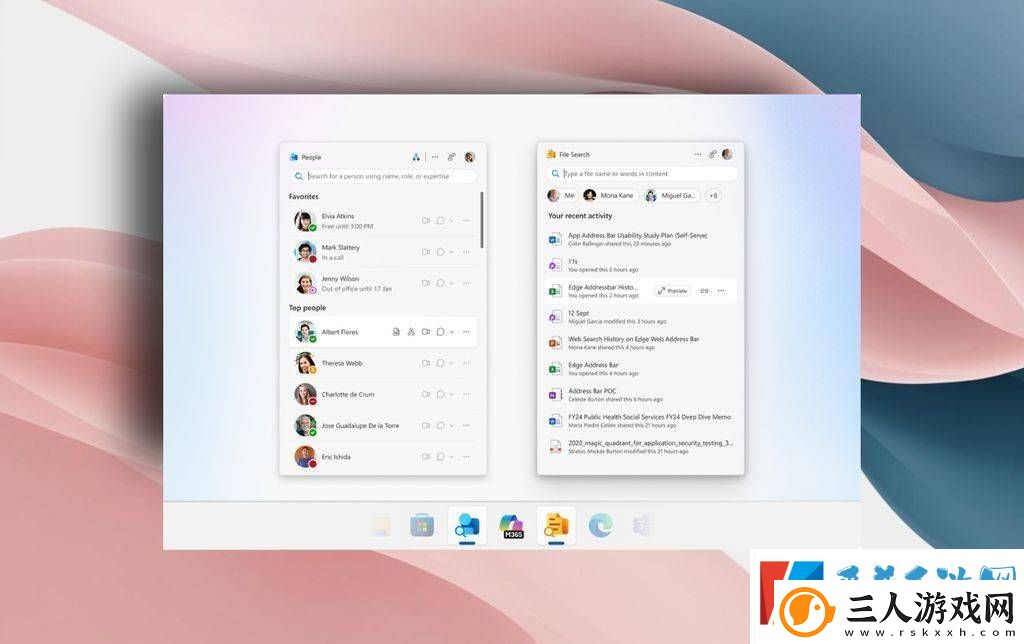Open the Edge Address Bar spreadsheet

click(x=641, y=369)
